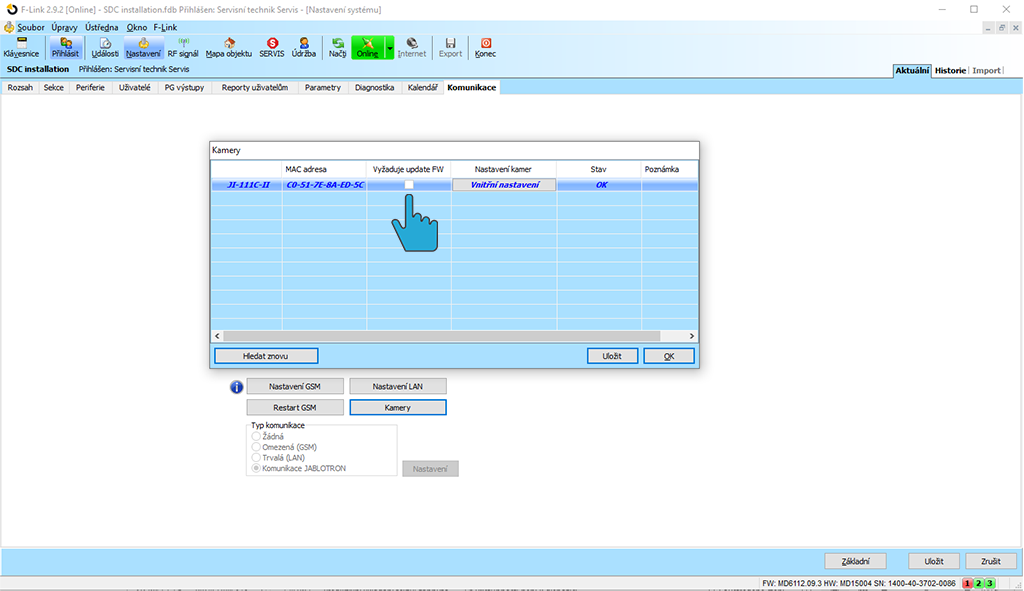This screenshot has height=591, width=1024.
Task: Switch to the Uživatelé tab
Action: 135,88
